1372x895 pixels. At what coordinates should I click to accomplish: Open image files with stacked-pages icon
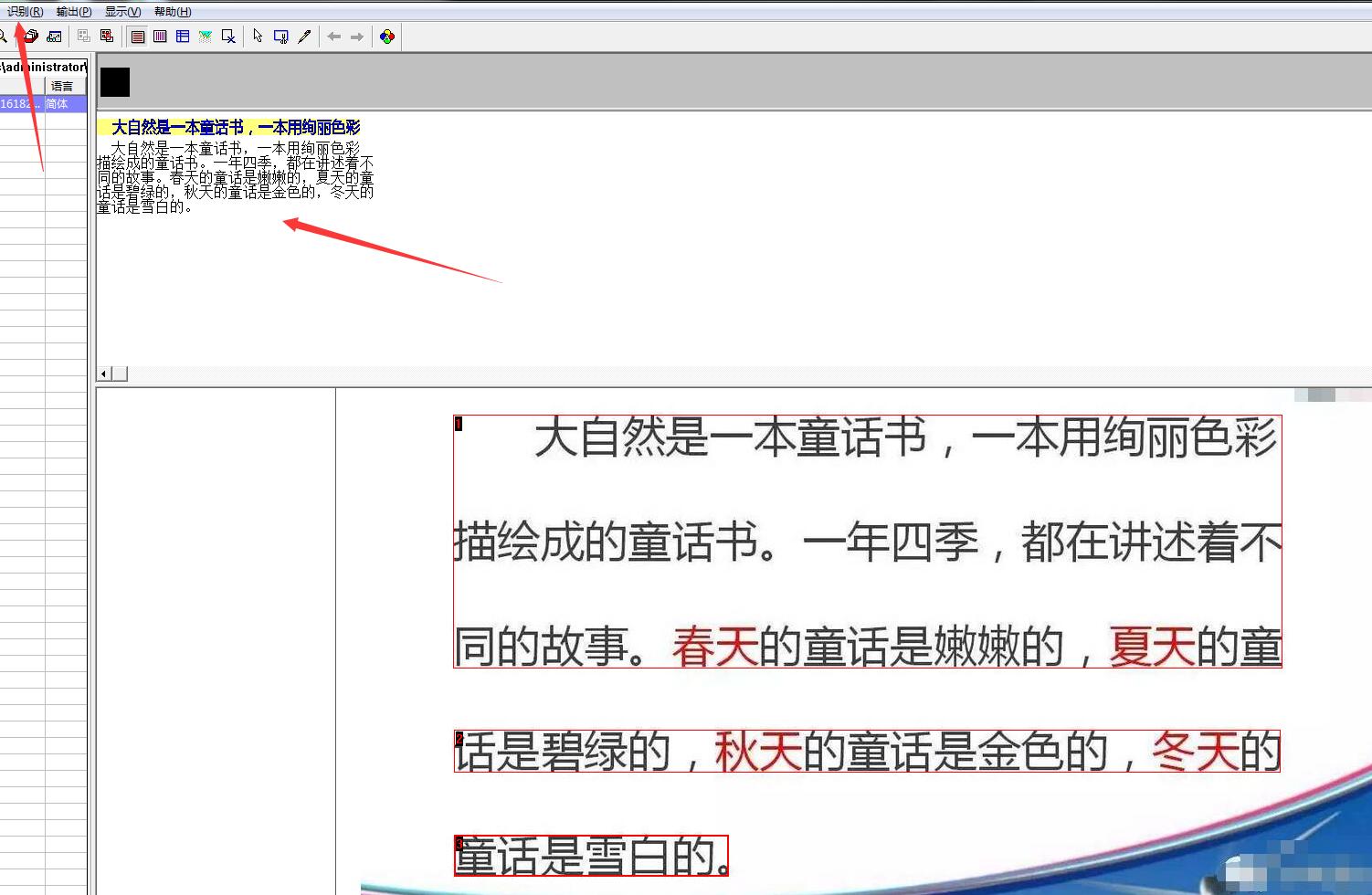[x=30, y=36]
